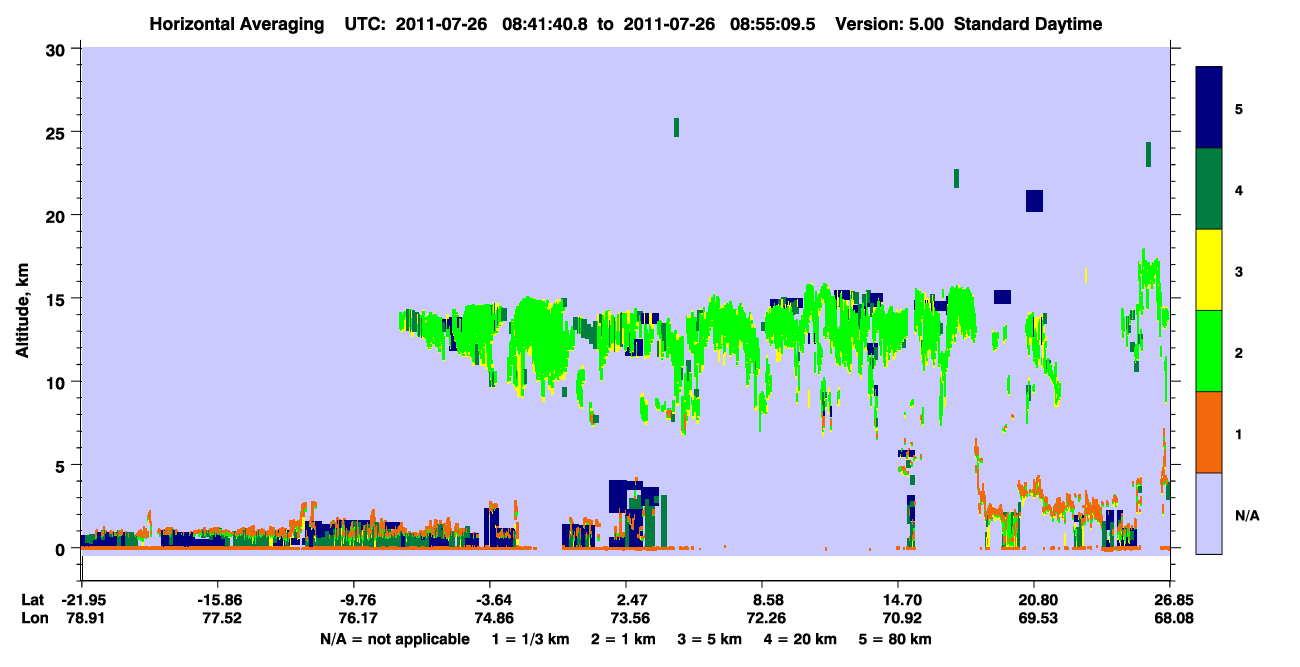The width and height of the screenshot is (1300, 667).
Task: Click longitude value 69.53
Action: (x=1036, y=618)
